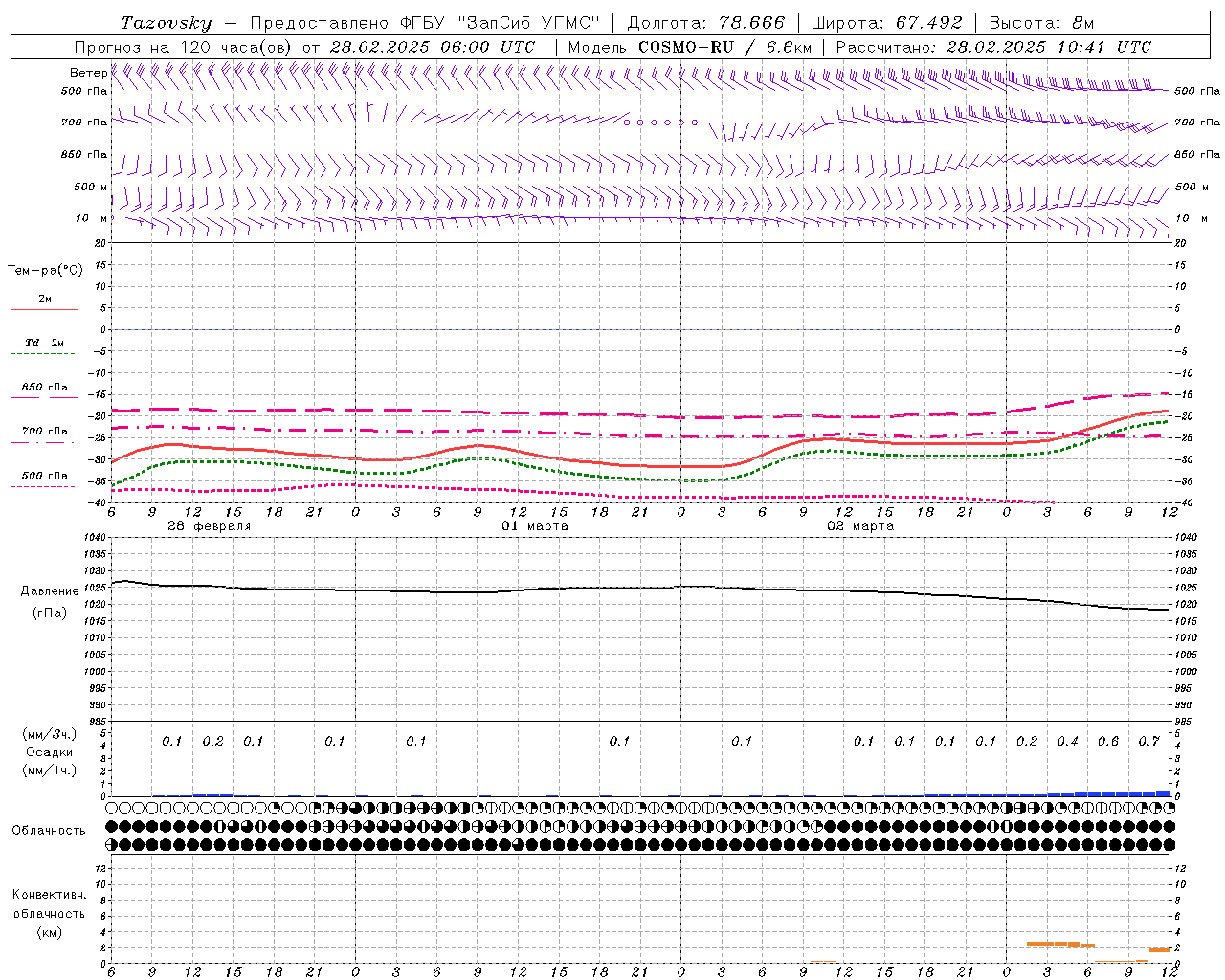Click the calm-wind circles on 700 гПа row
The image size is (1225, 980).
[x=660, y=122]
